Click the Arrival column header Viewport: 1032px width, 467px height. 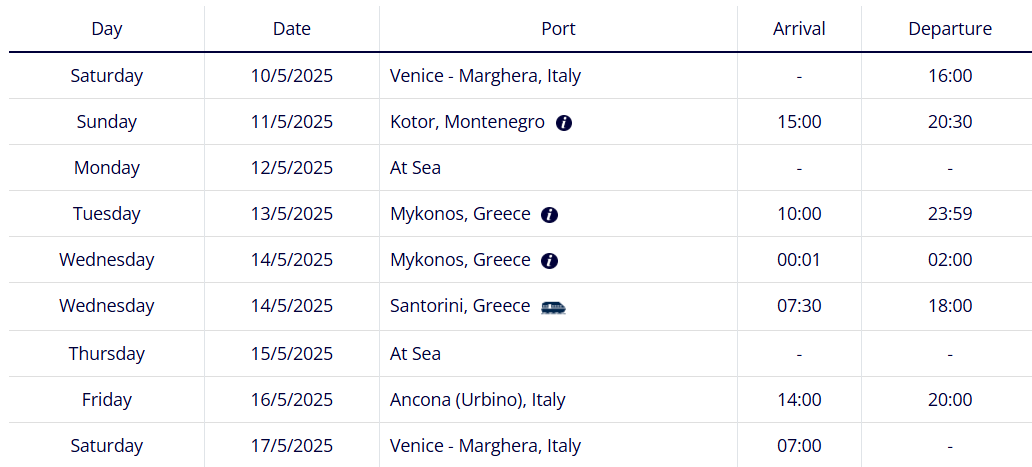click(799, 29)
